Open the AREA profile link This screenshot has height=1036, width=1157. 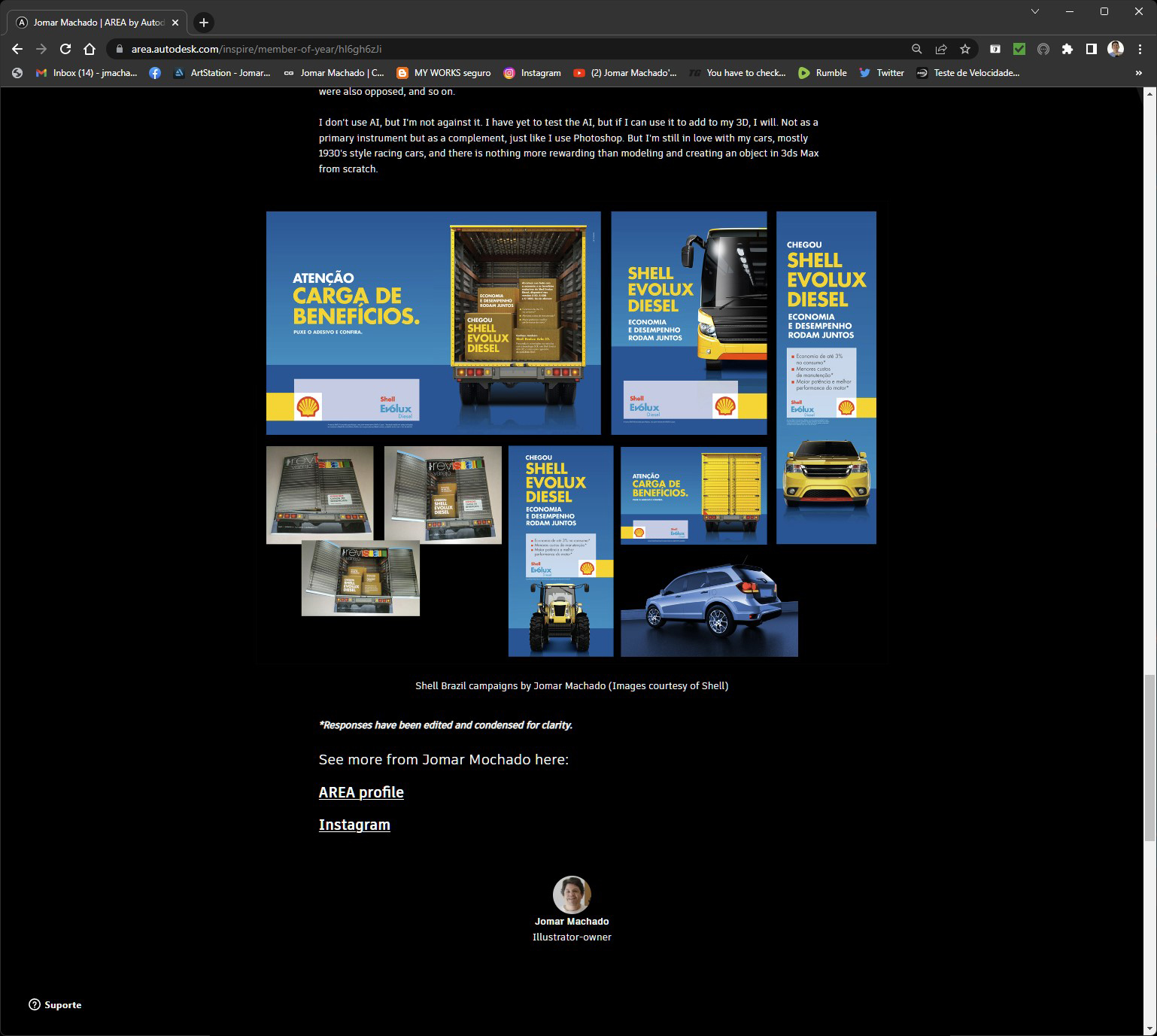point(361,792)
